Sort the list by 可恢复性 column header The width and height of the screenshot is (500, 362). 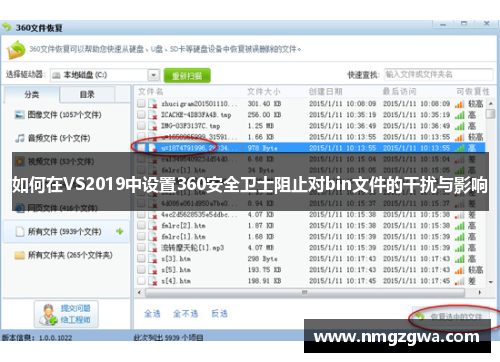(473, 91)
